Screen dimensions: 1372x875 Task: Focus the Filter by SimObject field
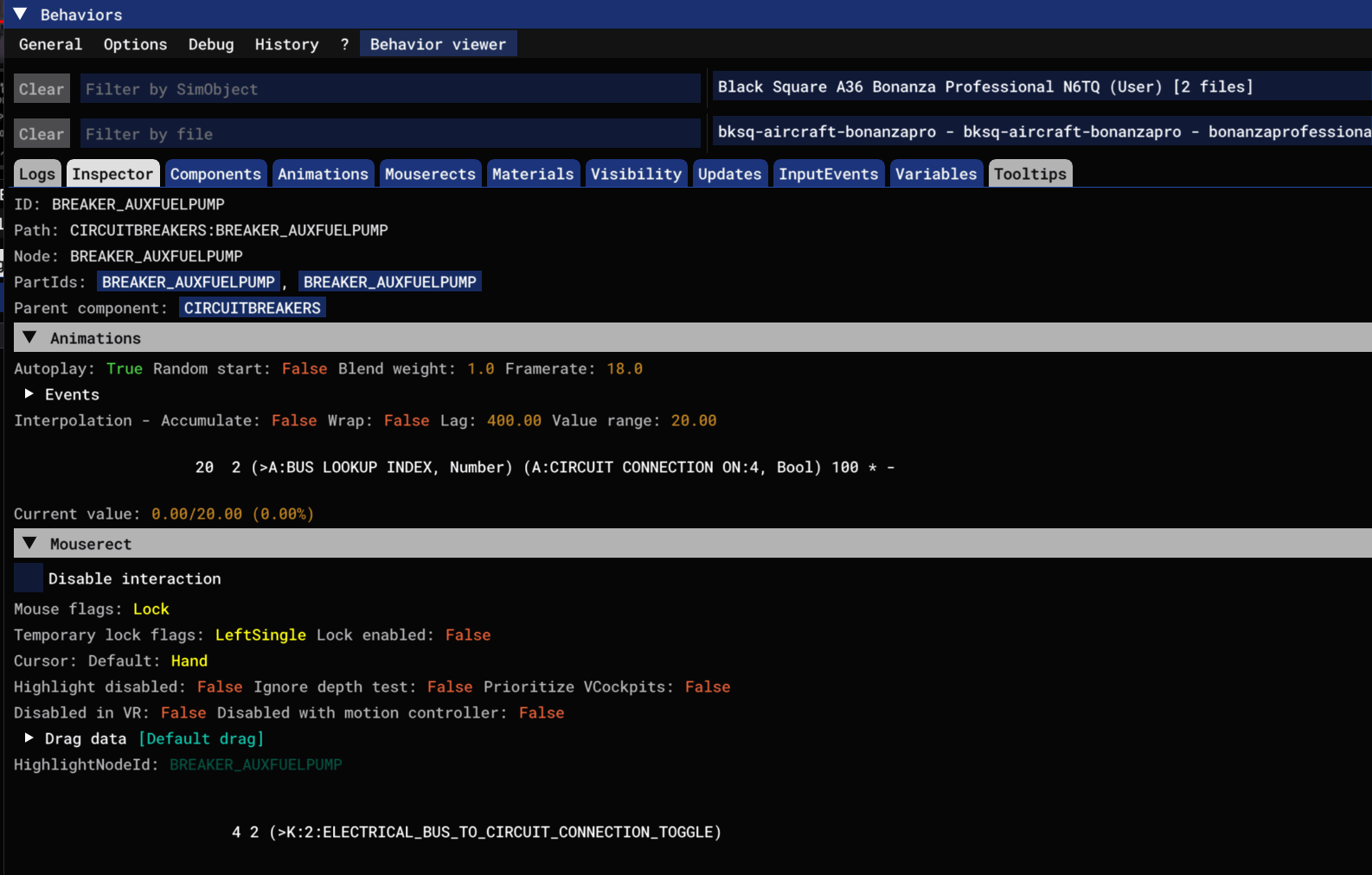click(x=390, y=89)
